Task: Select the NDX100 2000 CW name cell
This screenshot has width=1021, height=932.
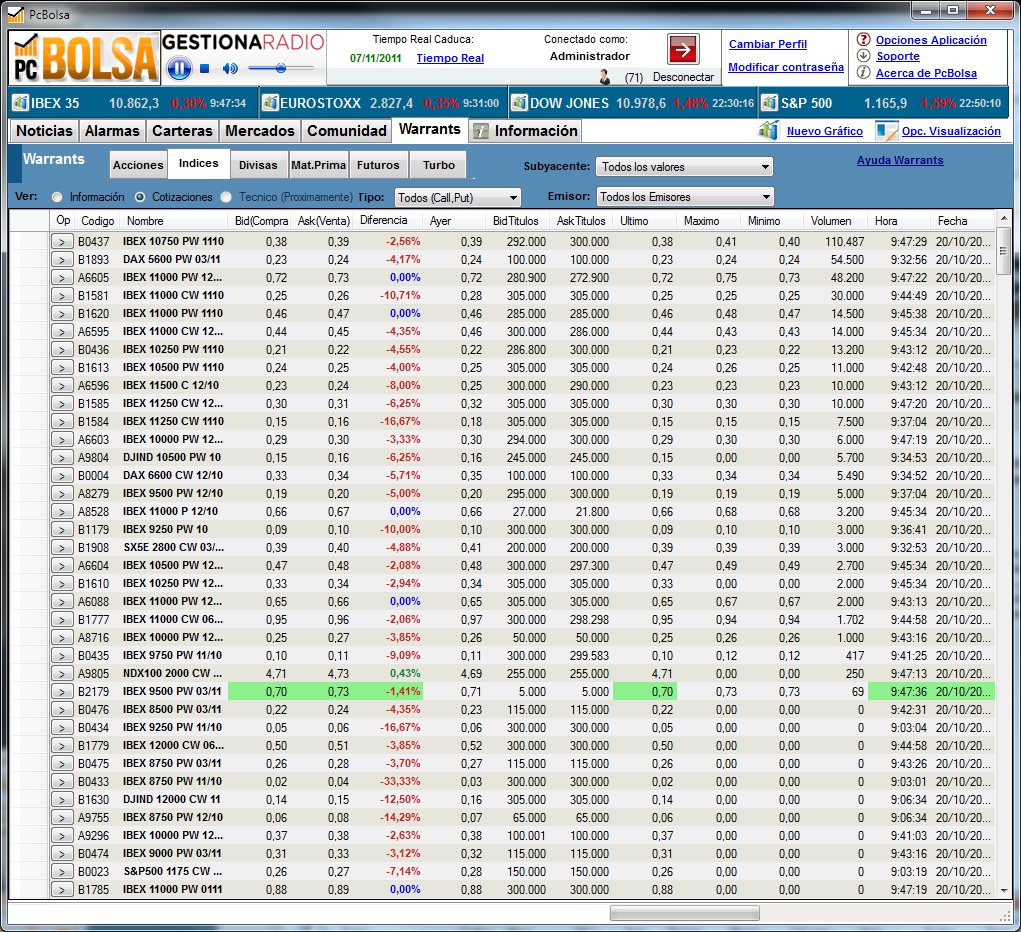Action: 172,673
